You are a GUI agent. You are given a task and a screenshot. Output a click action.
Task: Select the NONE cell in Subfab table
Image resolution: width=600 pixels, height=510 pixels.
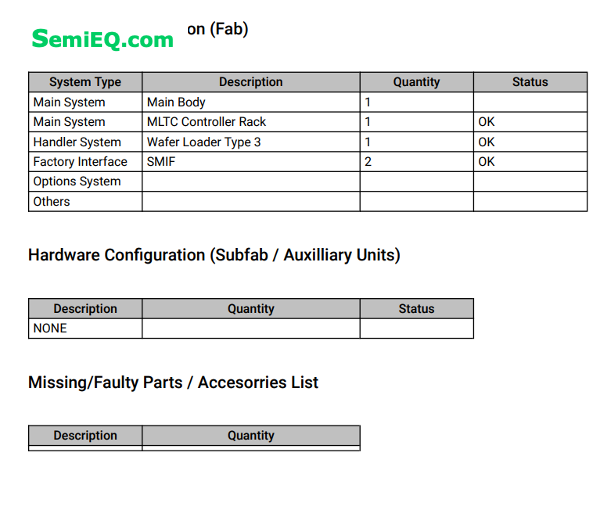coord(85,328)
